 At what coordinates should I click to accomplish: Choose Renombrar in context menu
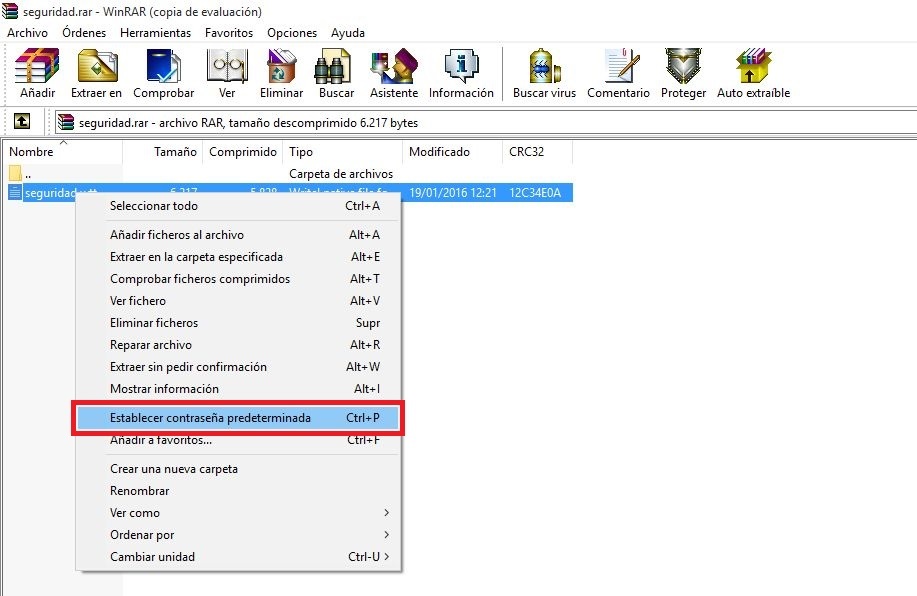239,491
